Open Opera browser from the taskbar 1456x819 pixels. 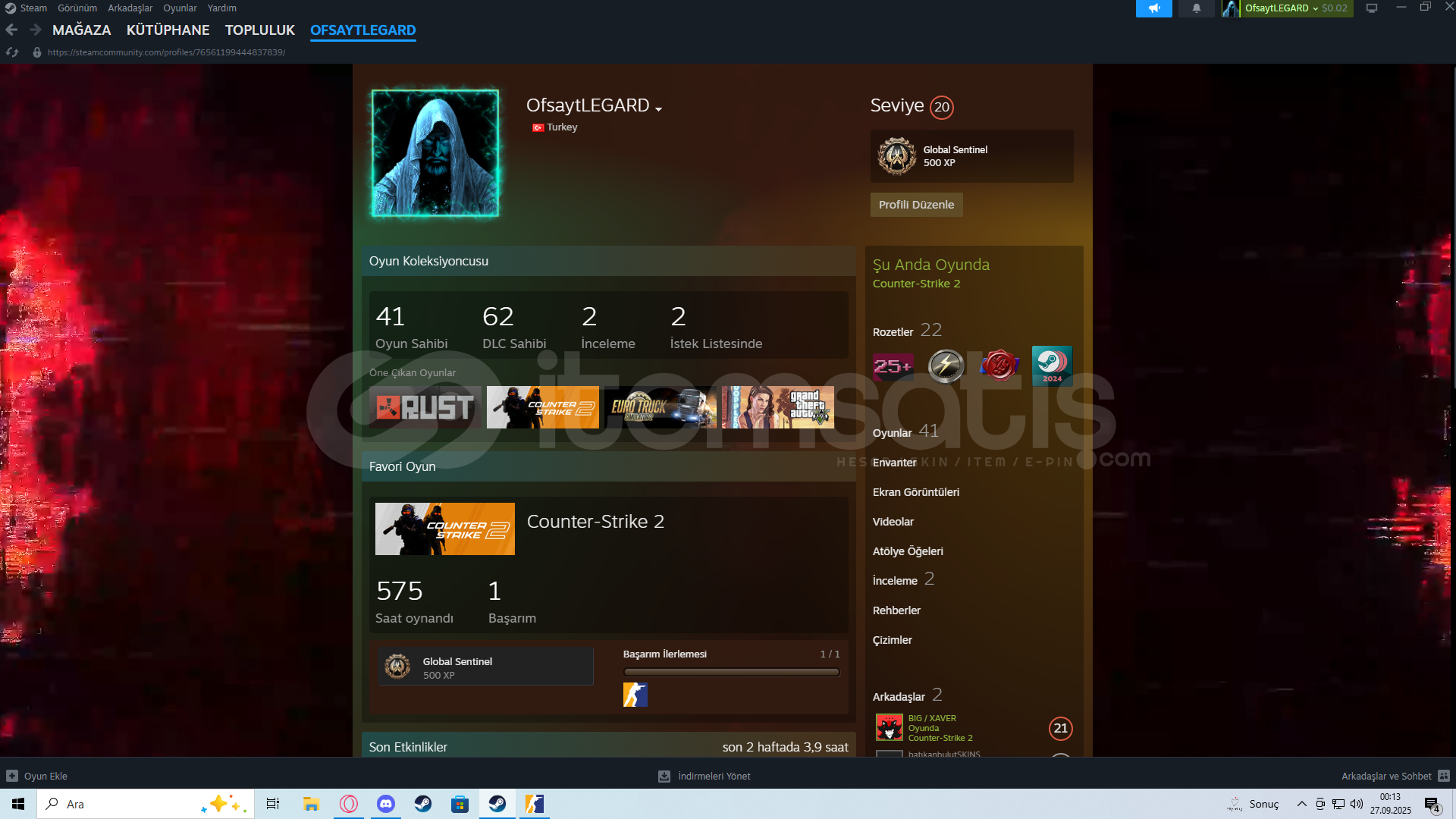click(349, 804)
